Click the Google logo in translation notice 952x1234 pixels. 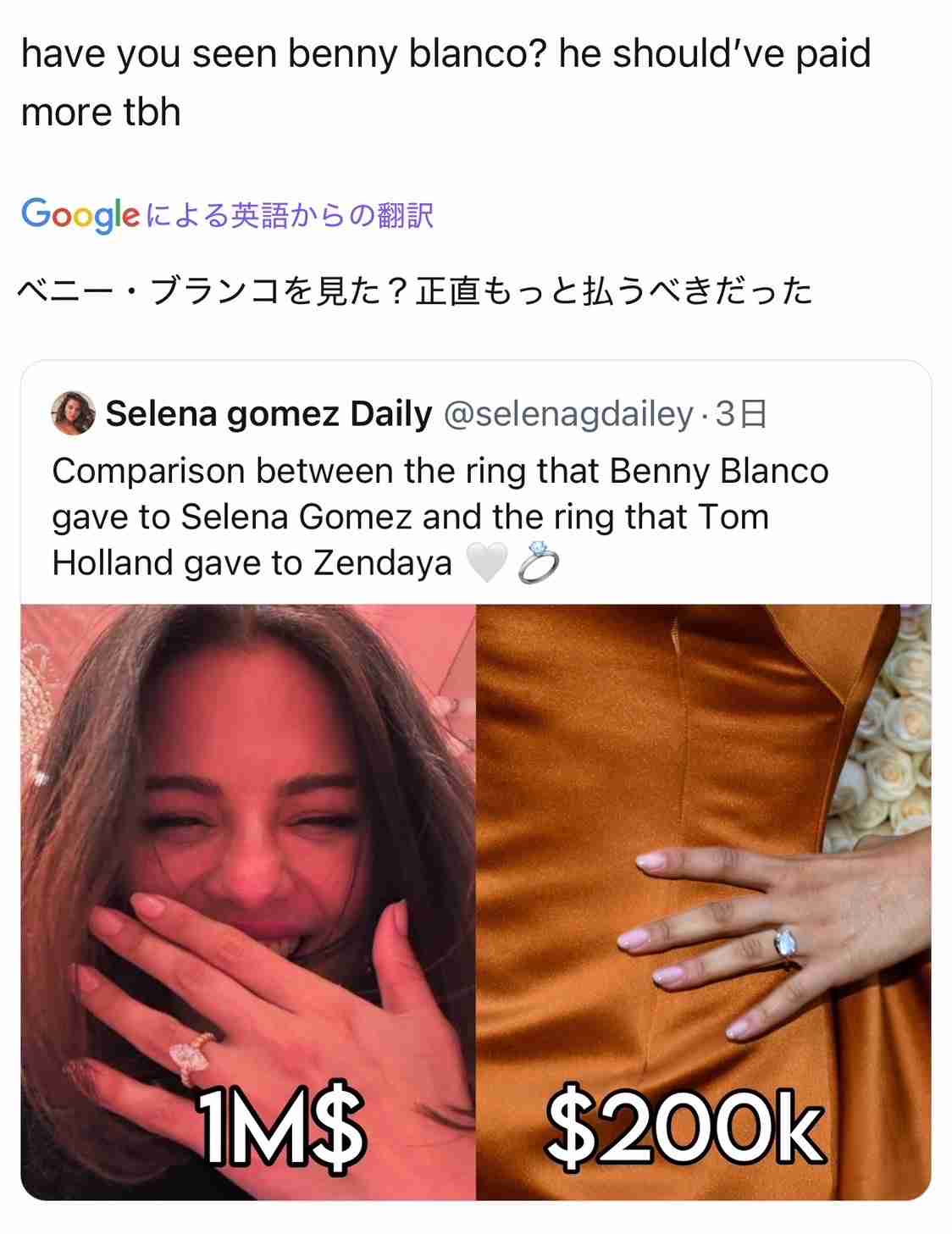pyautogui.click(x=80, y=215)
